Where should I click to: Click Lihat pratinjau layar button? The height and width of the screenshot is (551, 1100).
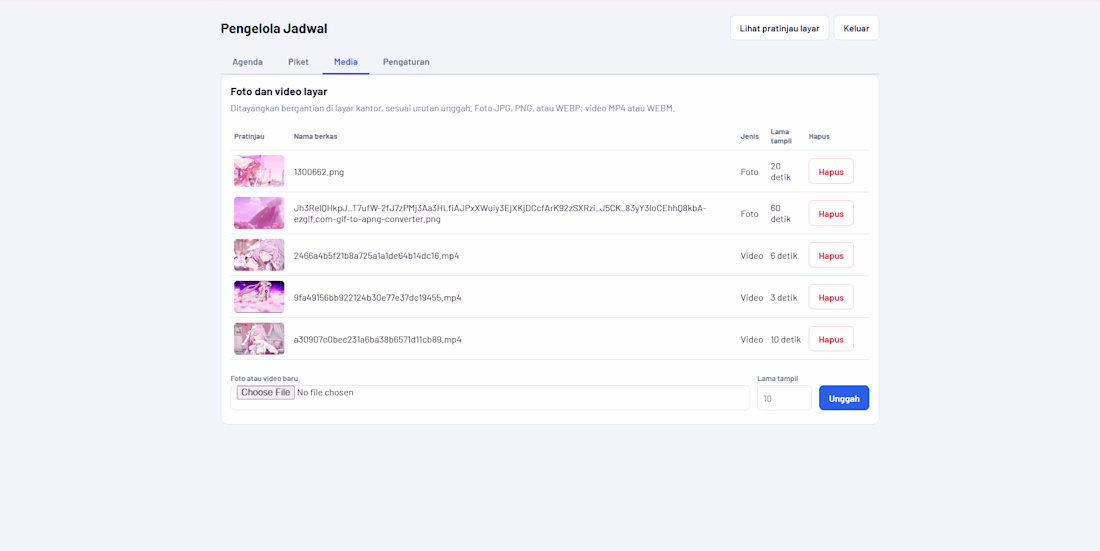(779, 29)
